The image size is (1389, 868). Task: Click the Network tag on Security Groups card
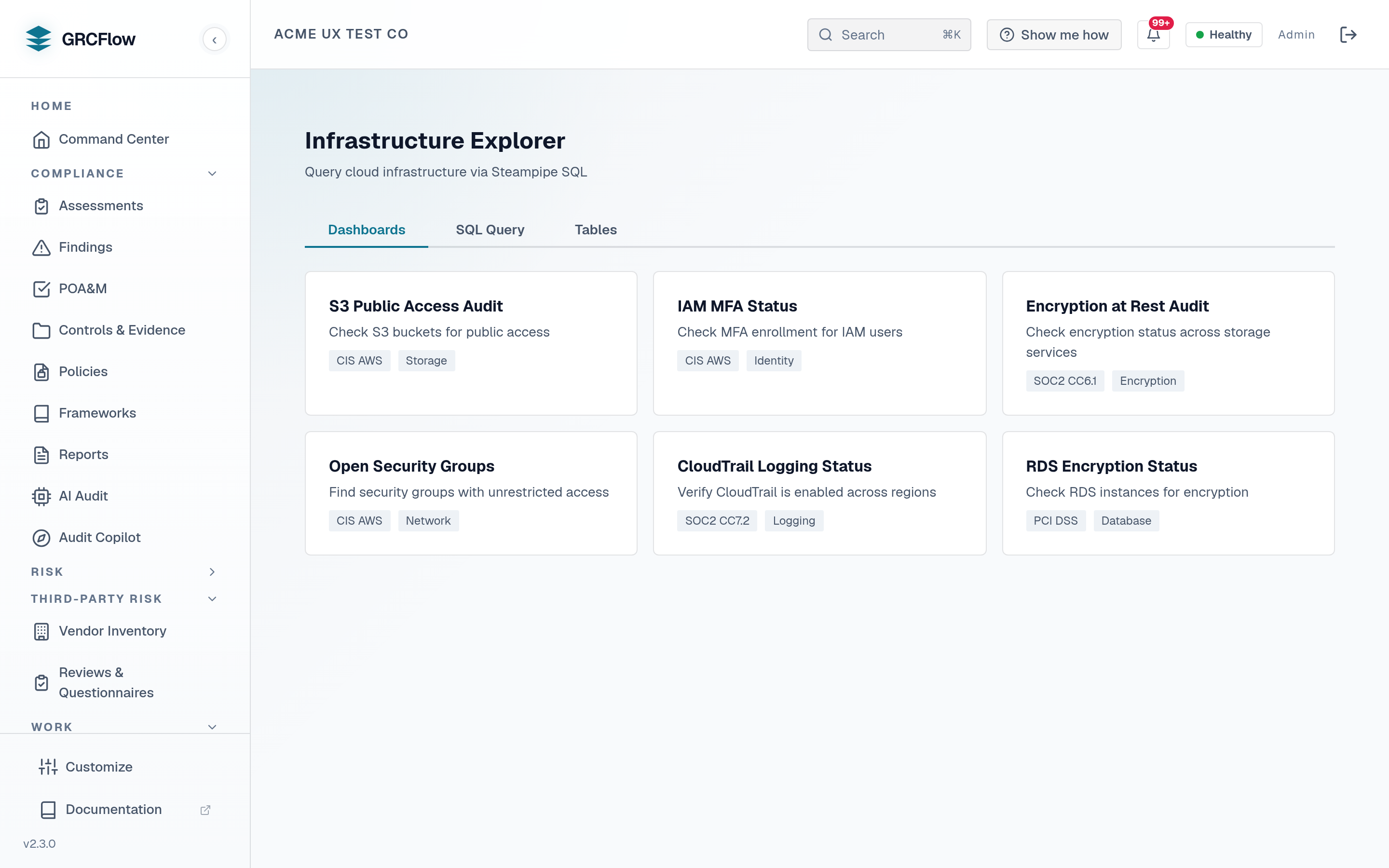click(x=428, y=521)
